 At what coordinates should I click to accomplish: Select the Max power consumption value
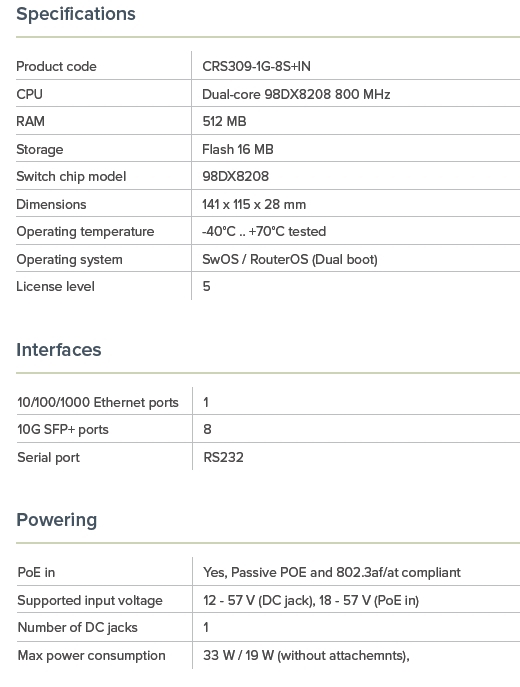tap(306, 655)
